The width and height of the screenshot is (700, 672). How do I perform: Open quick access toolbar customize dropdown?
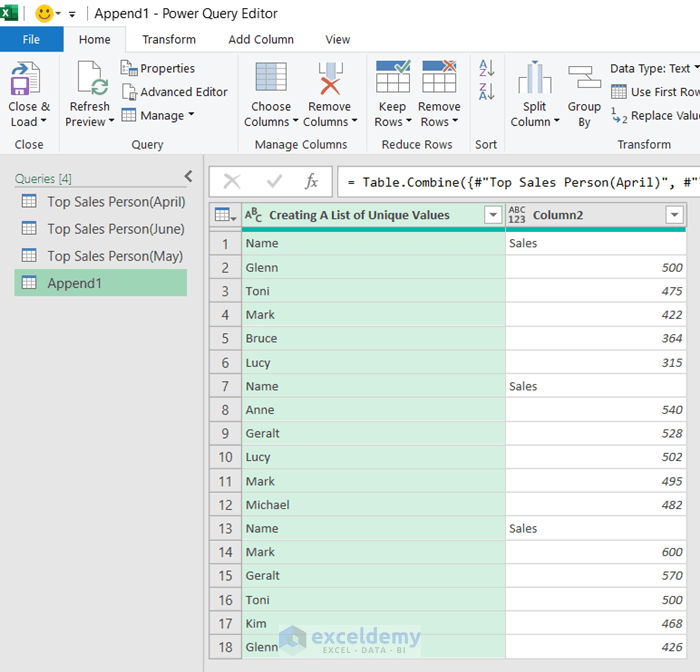click(72, 14)
